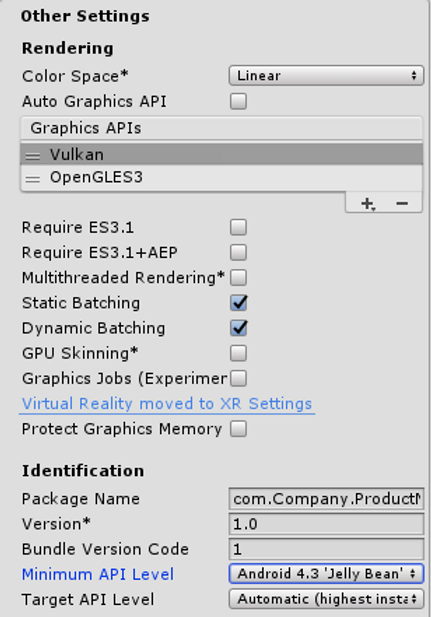
Task: Select Vulkan in Graphics APIs list
Action: 222,154
